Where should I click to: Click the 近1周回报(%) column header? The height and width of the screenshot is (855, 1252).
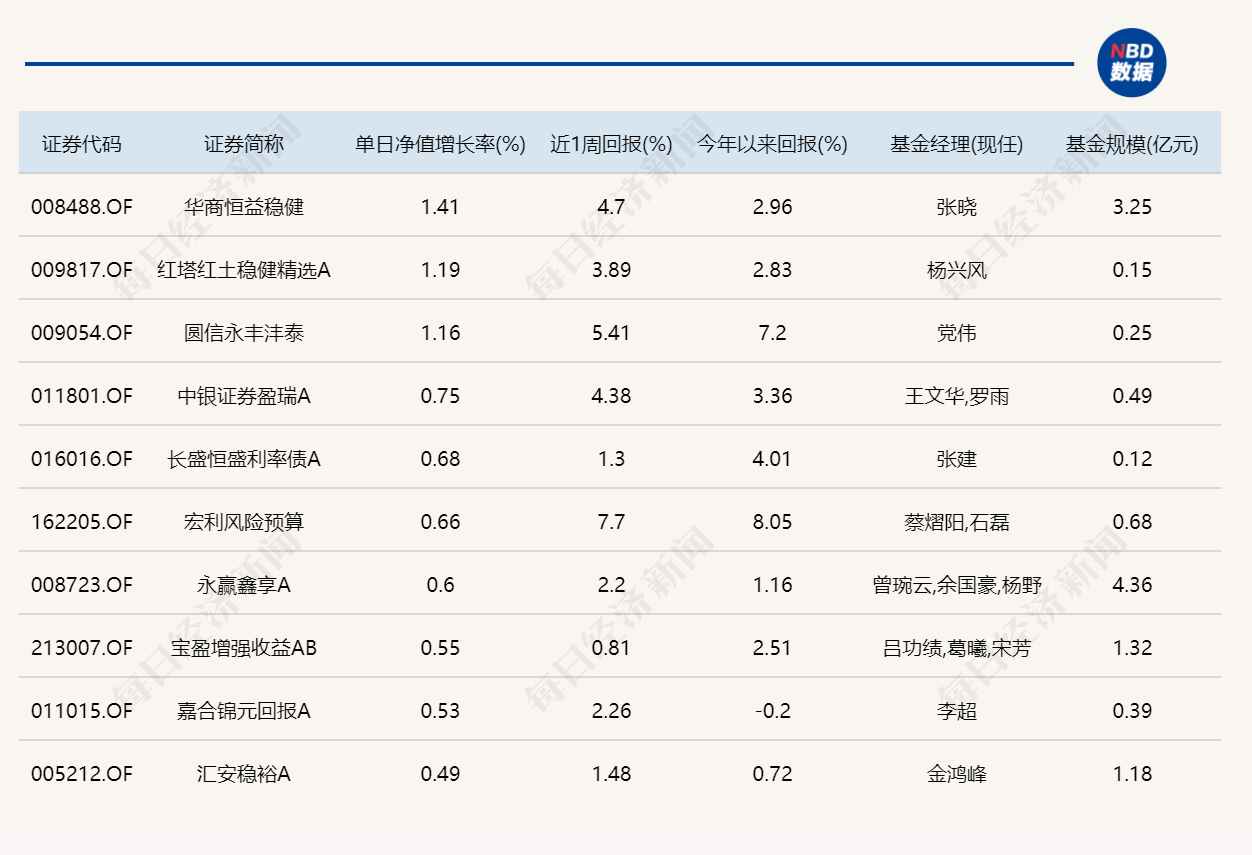[x=608, y=143]
